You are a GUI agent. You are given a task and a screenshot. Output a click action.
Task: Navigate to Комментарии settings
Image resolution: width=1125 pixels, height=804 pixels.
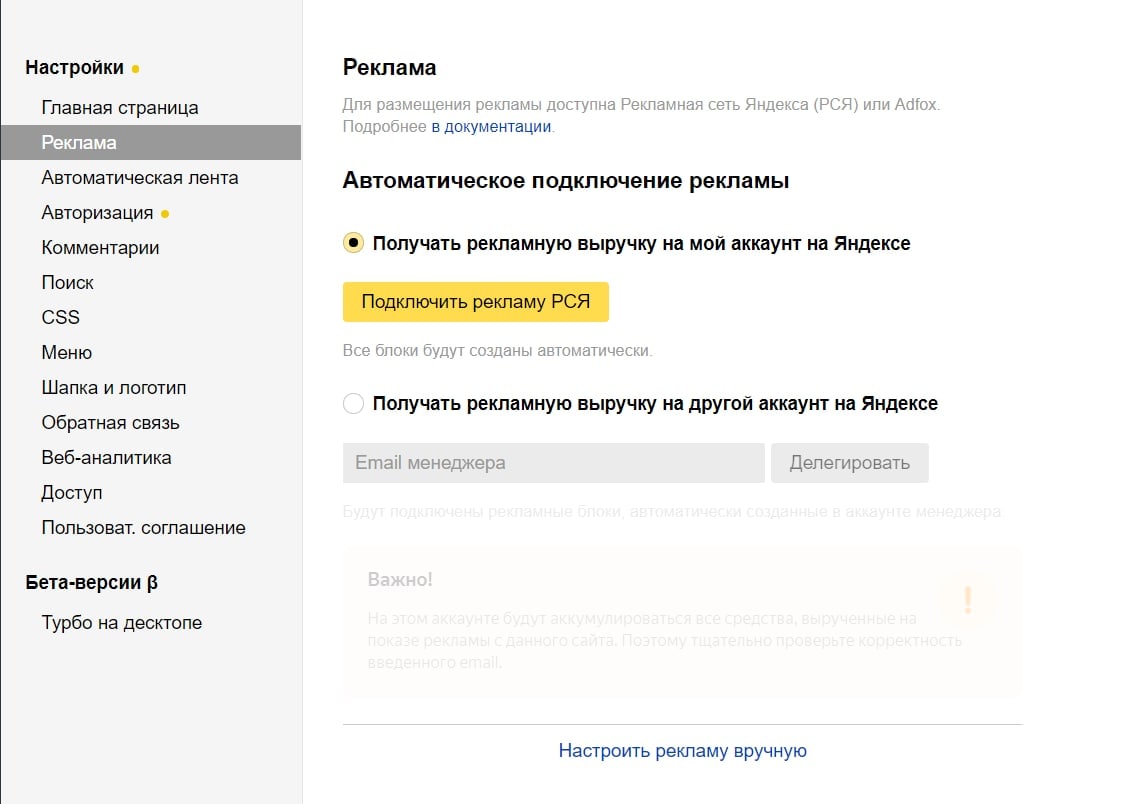[x=100, y=248]
